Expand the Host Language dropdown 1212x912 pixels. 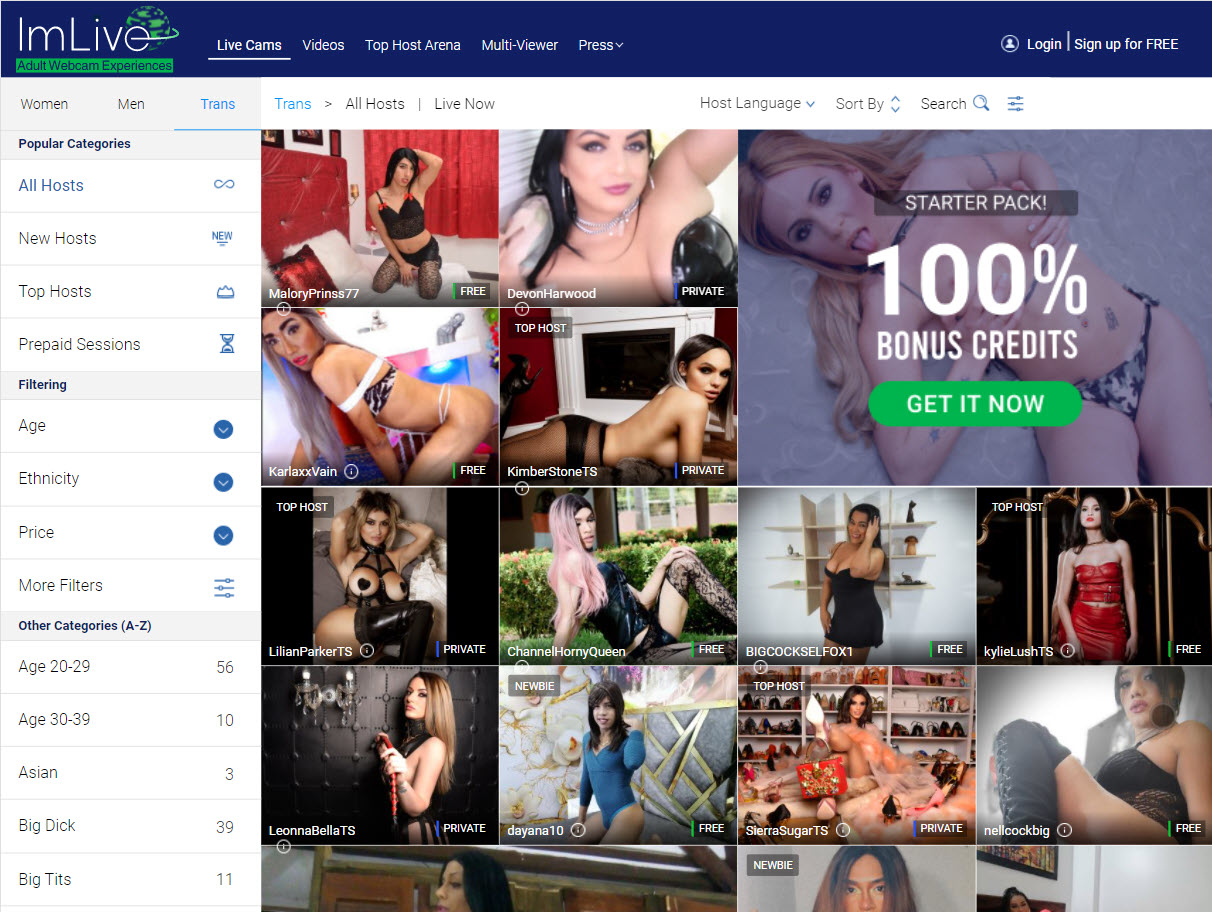(757, 103)
